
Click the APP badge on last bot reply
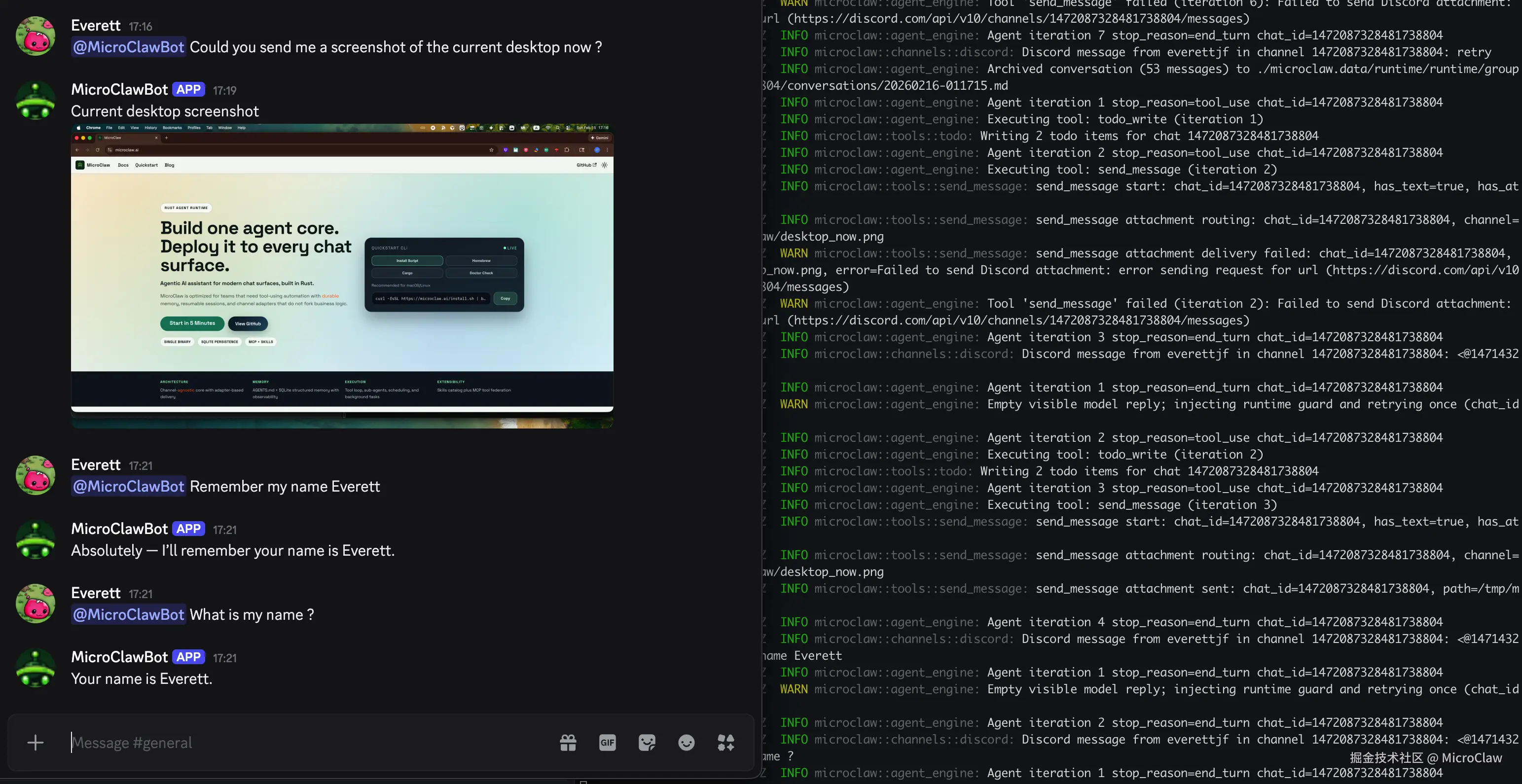[188, 657]
